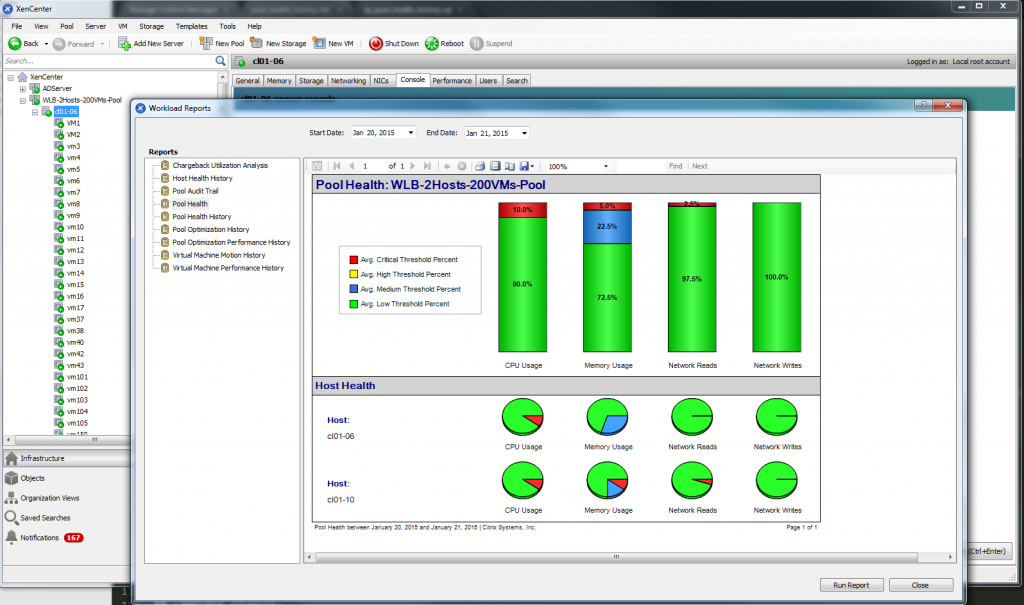Click the red Shut Down icon

tap(376, 44)
